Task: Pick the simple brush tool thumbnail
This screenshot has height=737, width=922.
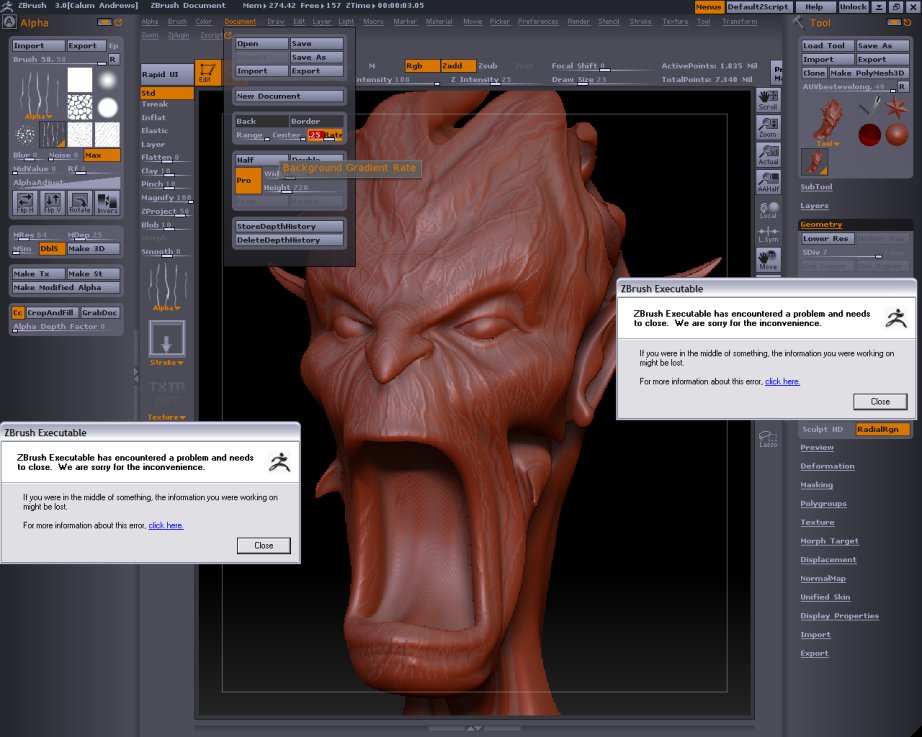Action: 868,107
